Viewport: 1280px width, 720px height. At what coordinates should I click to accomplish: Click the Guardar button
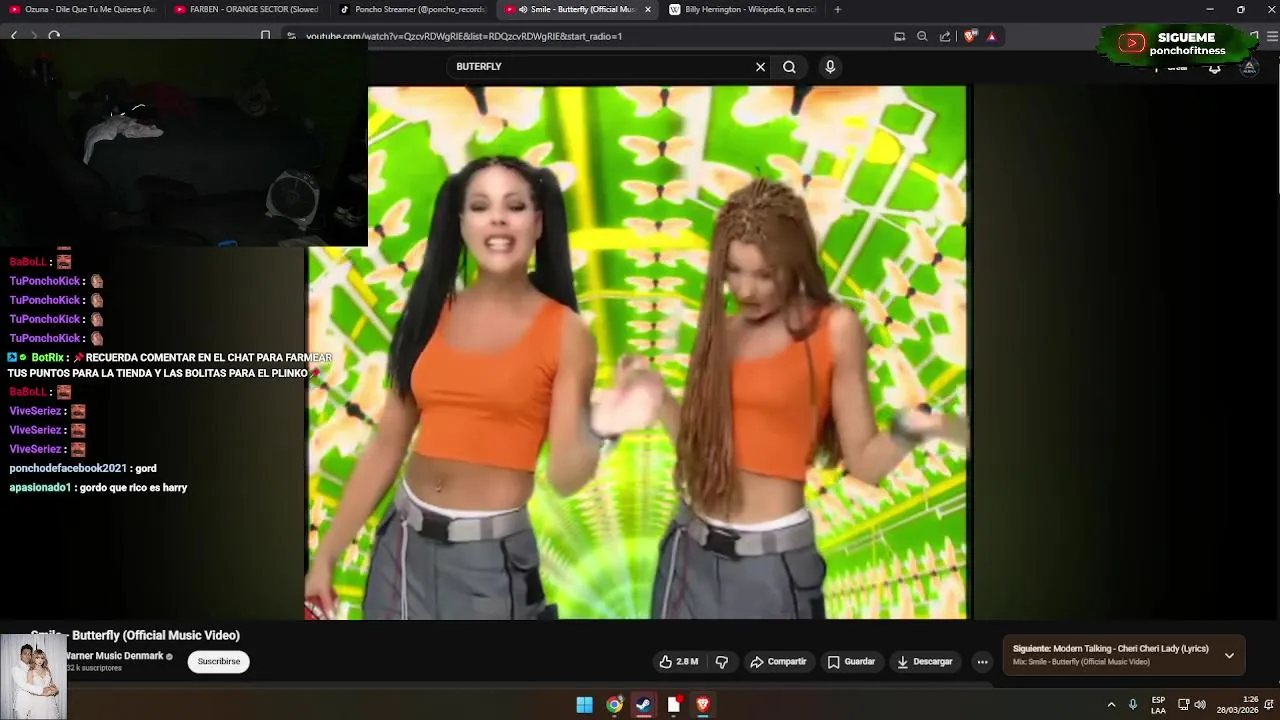pos(851,662)
